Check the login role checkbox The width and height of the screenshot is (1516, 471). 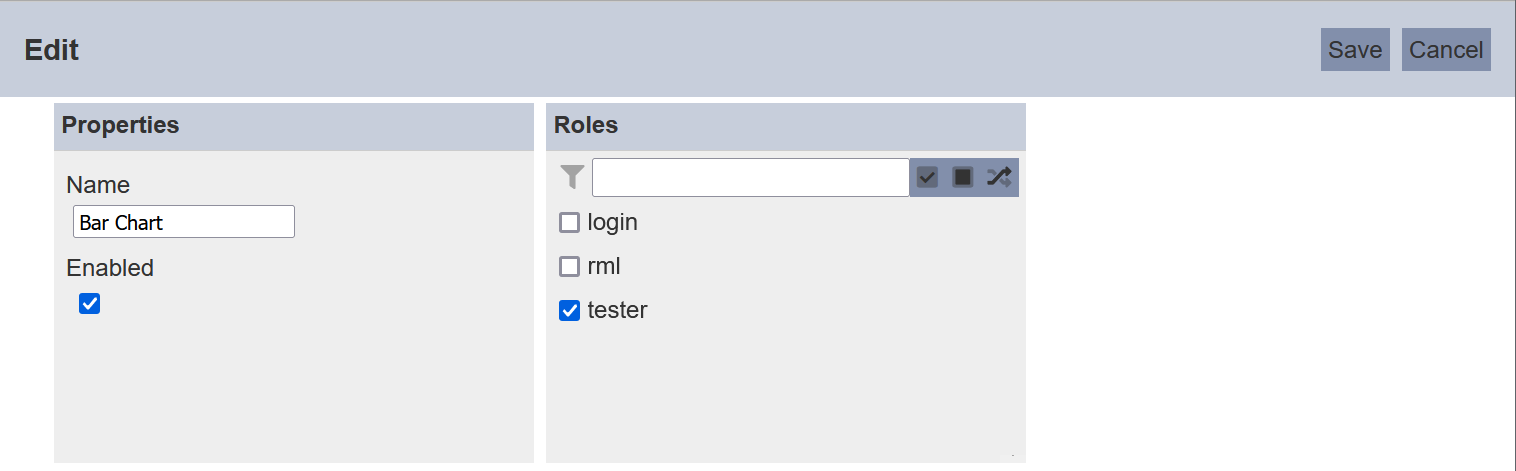pos(569,222)
